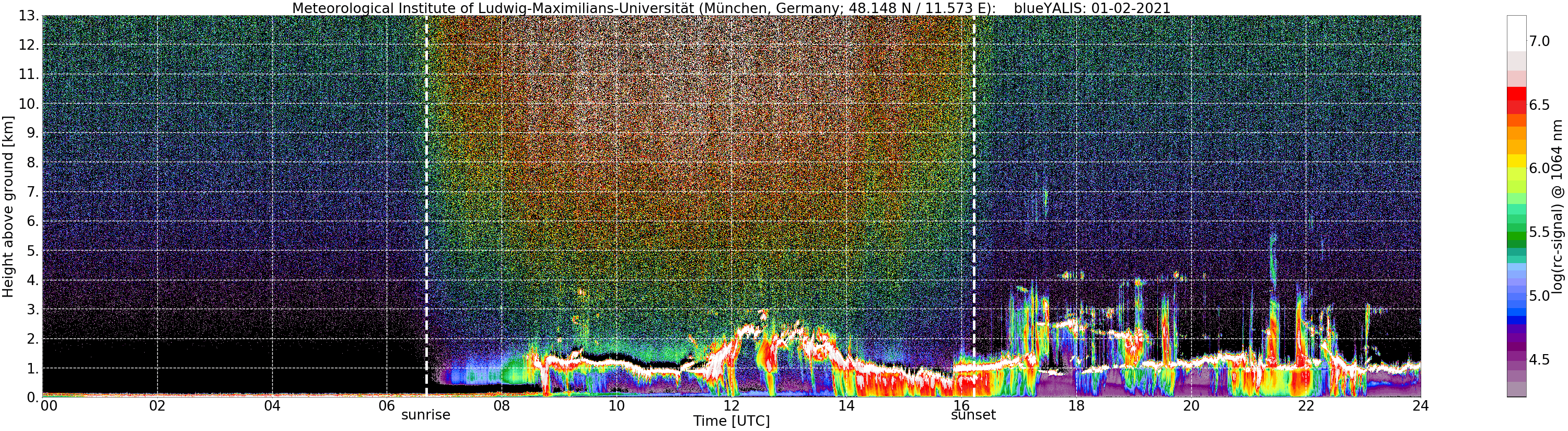The image size is (1568, 431).
Task: Click the time axis tick label 02
Action: [157, 405]
